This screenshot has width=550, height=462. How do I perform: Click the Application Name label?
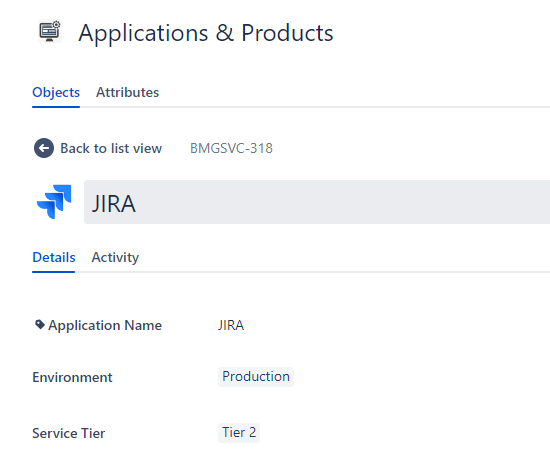pyautogui.click(x=105, y=325)
